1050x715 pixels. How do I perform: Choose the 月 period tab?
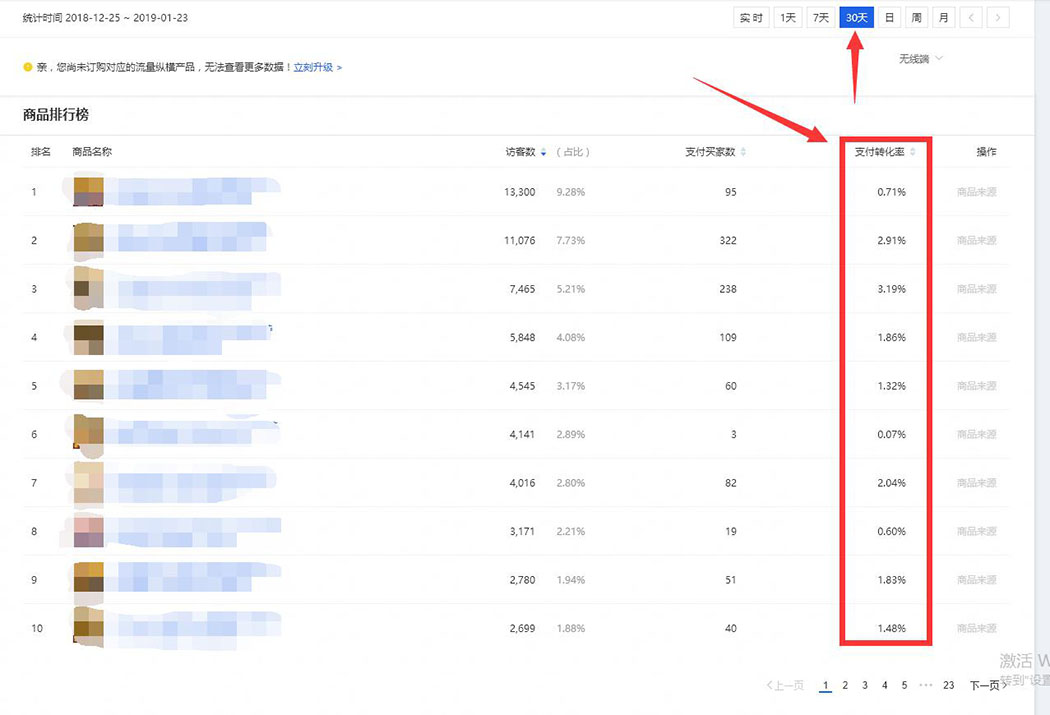click(944, 18)
